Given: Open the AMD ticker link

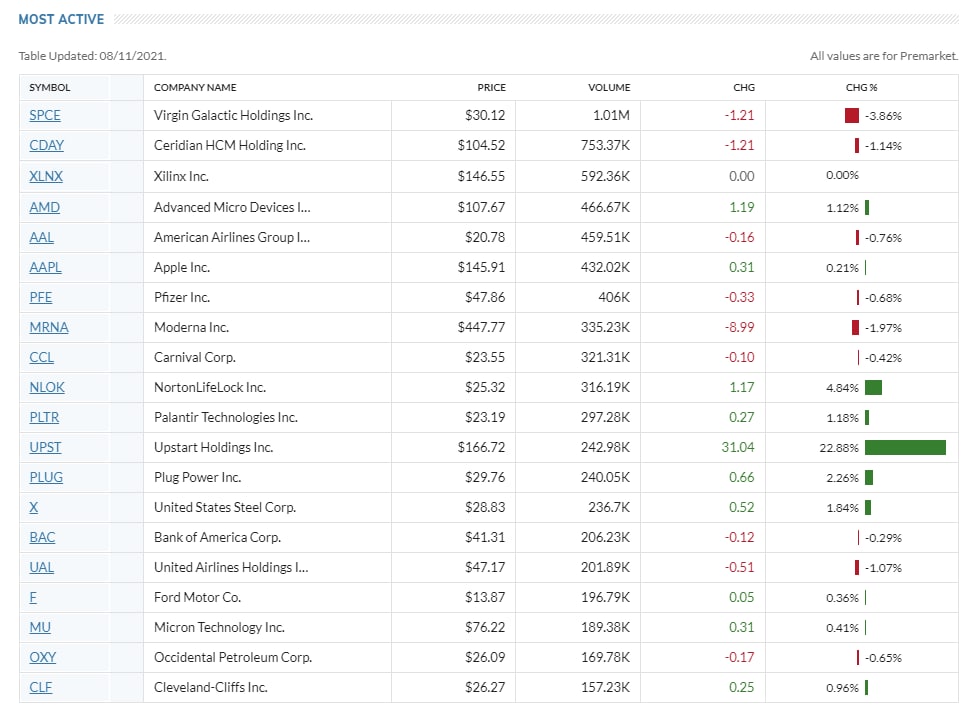Looking at the screenshot, I should click(x=45, y=208).
